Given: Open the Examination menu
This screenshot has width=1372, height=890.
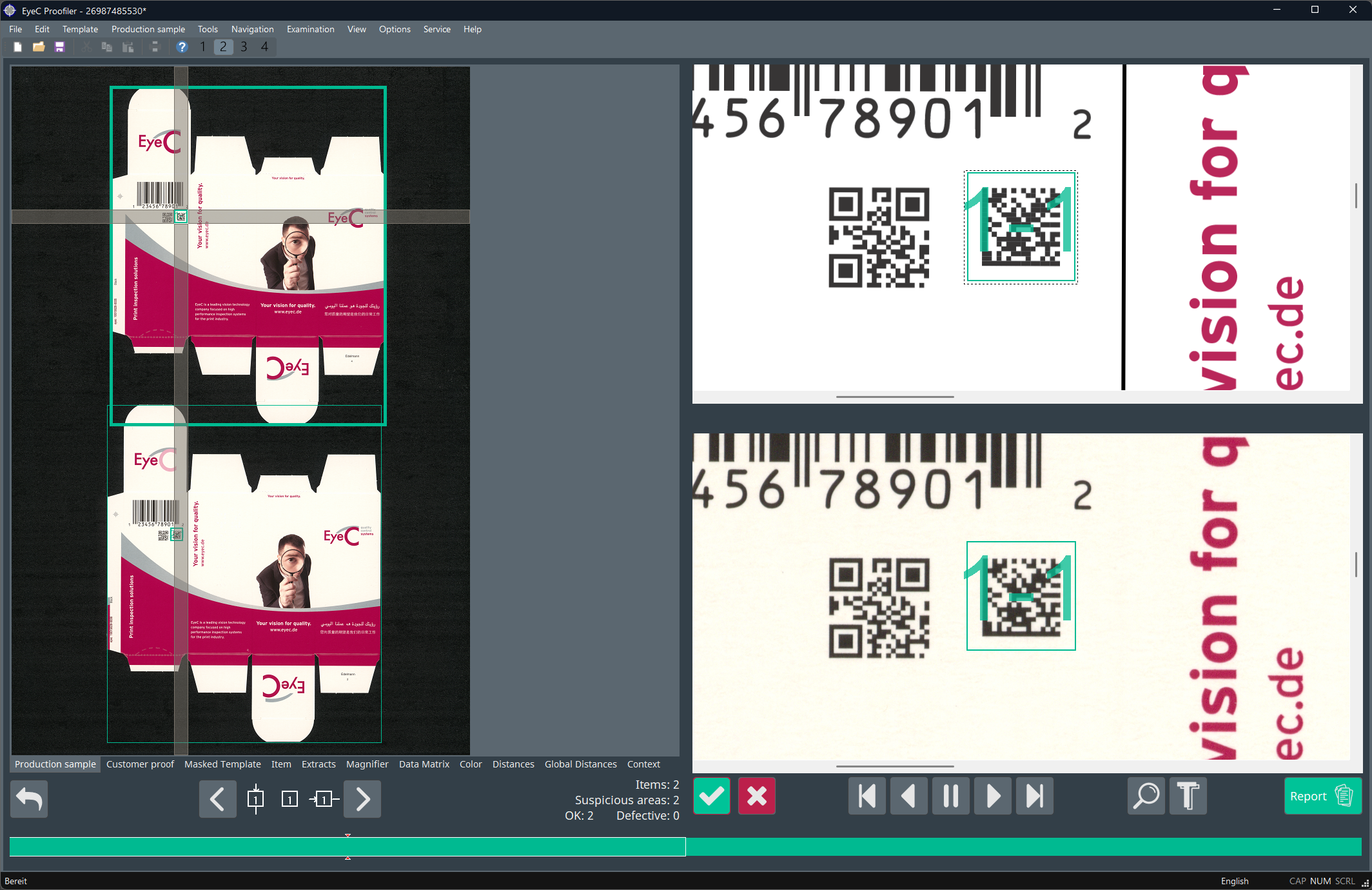Looking at the screenshot, I should 310,29.
